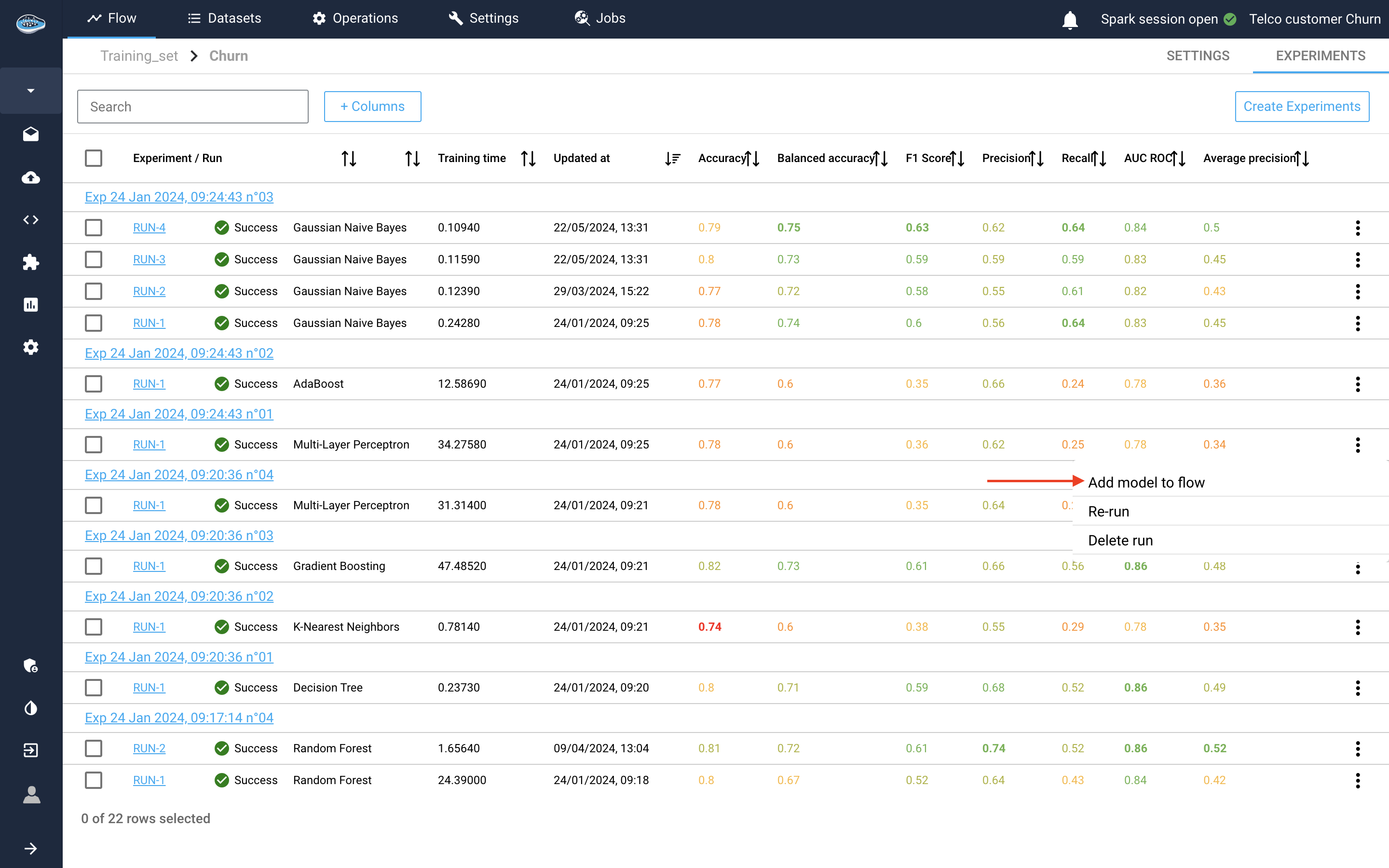Viewport: 1389px width, 868px height.
Task: Open Exp 24 Jan 2024, 09:17:14 n°04 link
Action: pos(179,718)
